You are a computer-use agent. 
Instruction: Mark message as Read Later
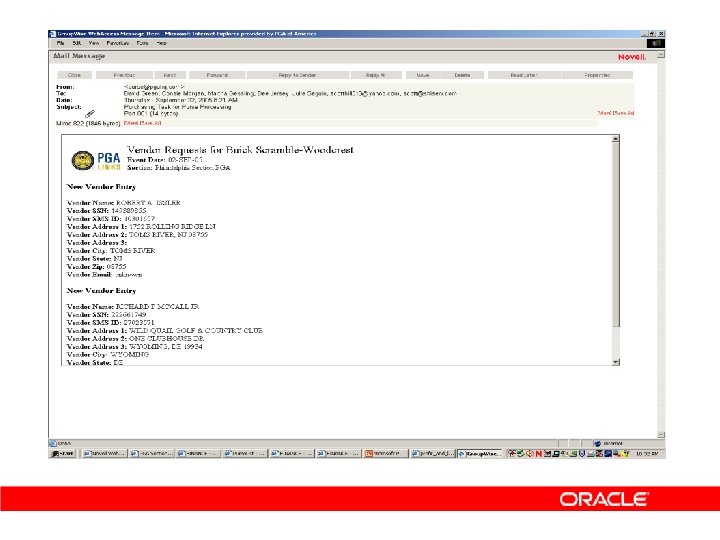(x=524, y=75)
